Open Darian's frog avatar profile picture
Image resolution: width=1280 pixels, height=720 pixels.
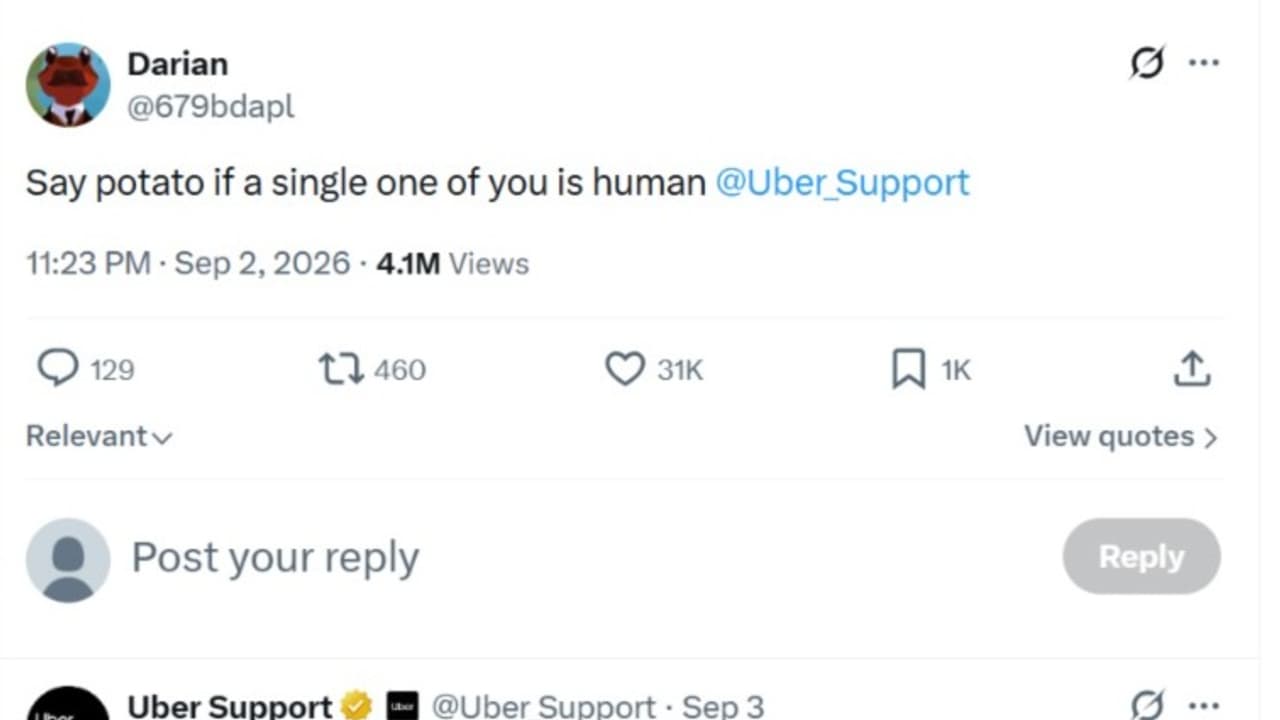pyautogui.click(x=68, y=84)
